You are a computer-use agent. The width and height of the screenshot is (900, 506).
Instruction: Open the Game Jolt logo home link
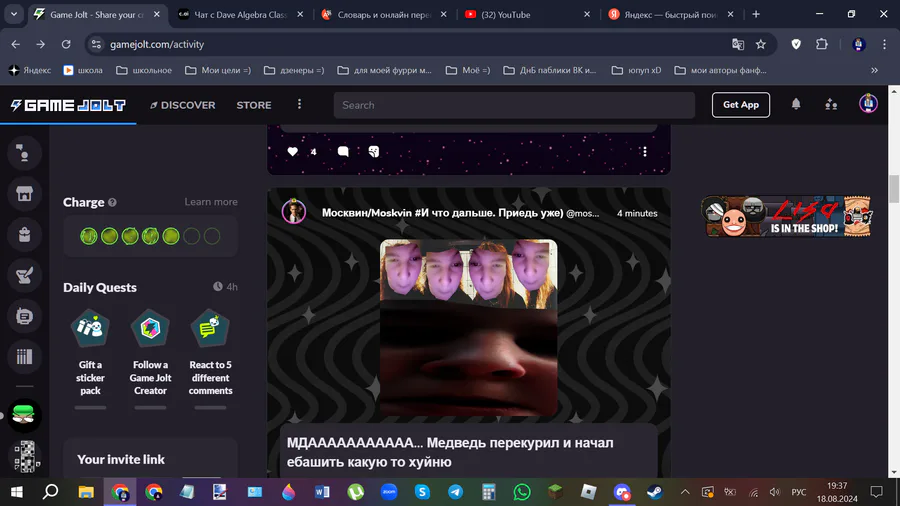68,105
